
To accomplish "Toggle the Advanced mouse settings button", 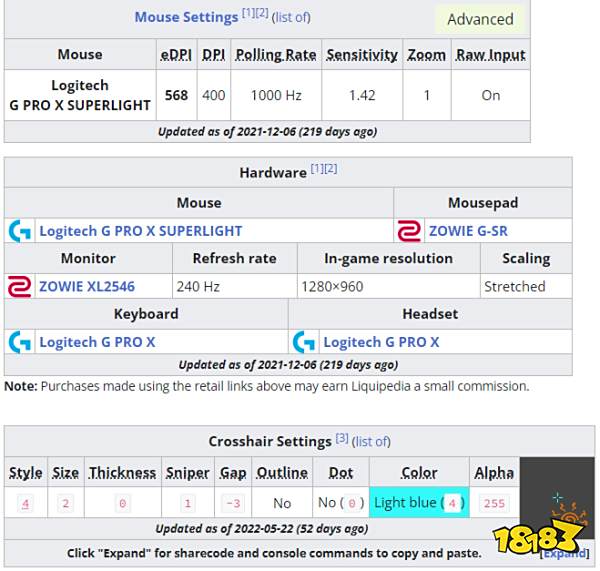I will pos(480,19).
